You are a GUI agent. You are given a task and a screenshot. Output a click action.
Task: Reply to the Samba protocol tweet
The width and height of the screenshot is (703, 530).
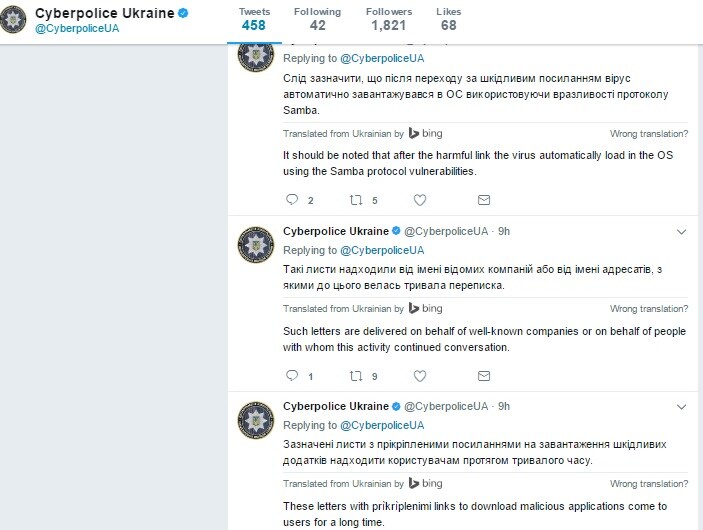tap(292, 200)
